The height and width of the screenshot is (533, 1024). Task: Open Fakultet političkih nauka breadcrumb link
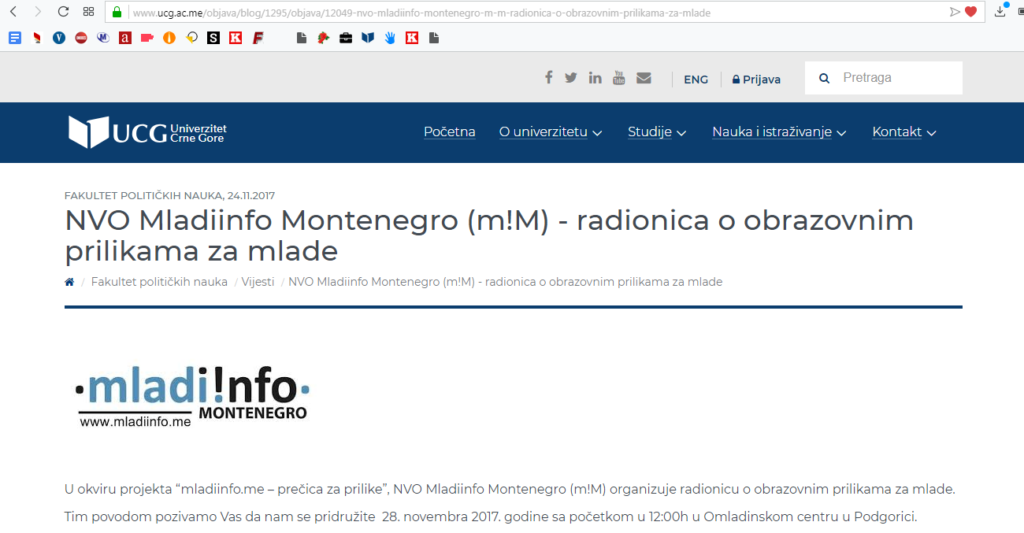(159, 282)
